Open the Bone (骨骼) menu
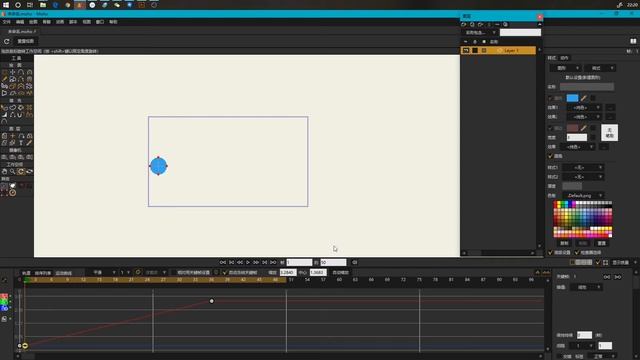Viewport: 640px width, 360px height. click(x=47, y=22)
